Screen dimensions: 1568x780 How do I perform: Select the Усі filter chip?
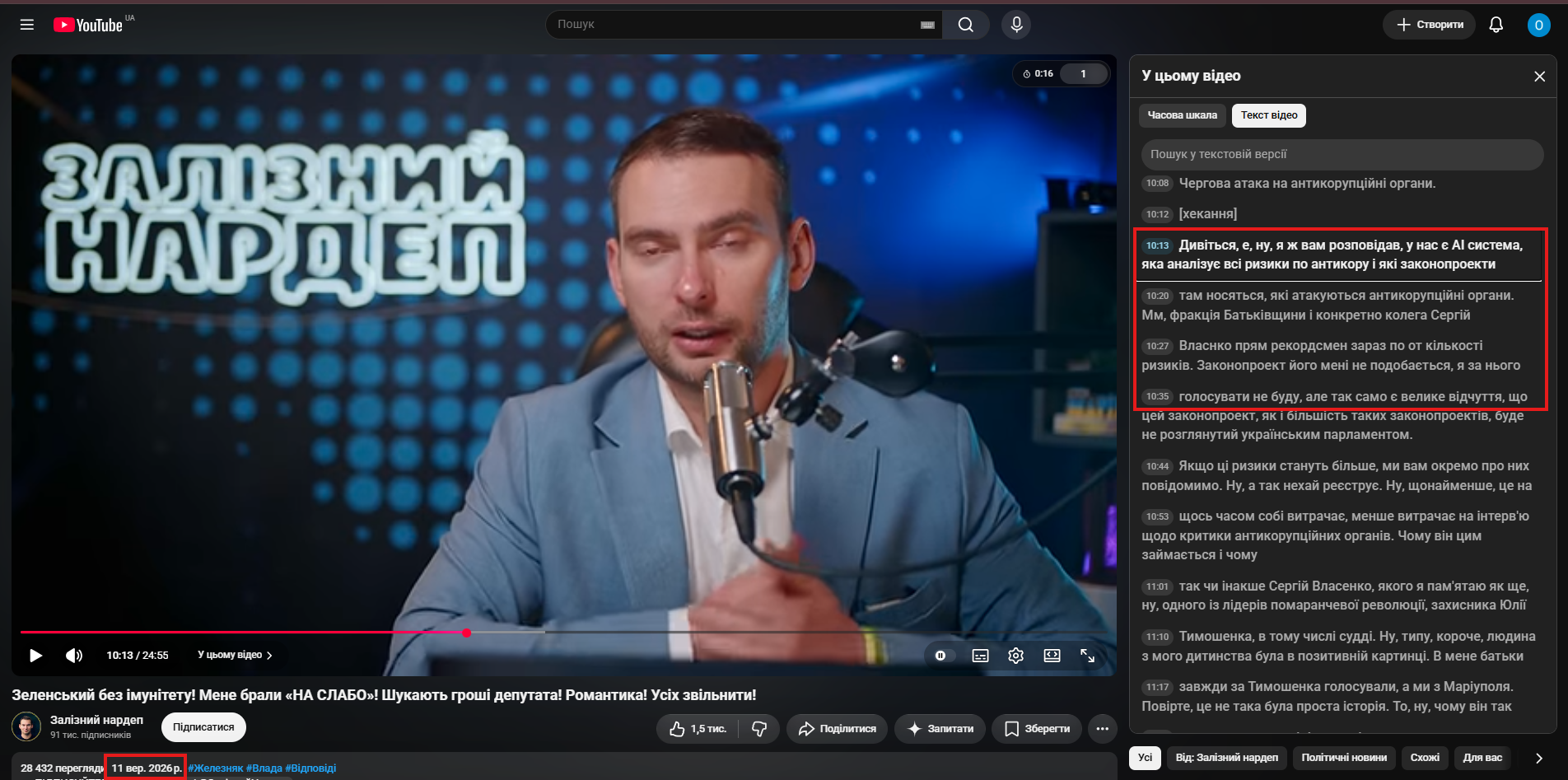(x=1145, y=758)
